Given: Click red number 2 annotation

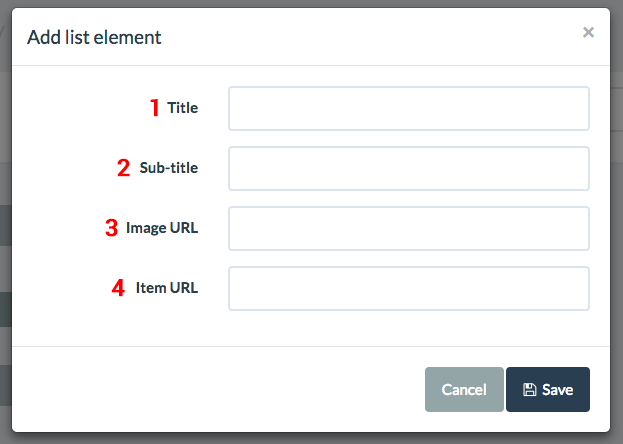Looking at the screenshot, I should 124,168.
